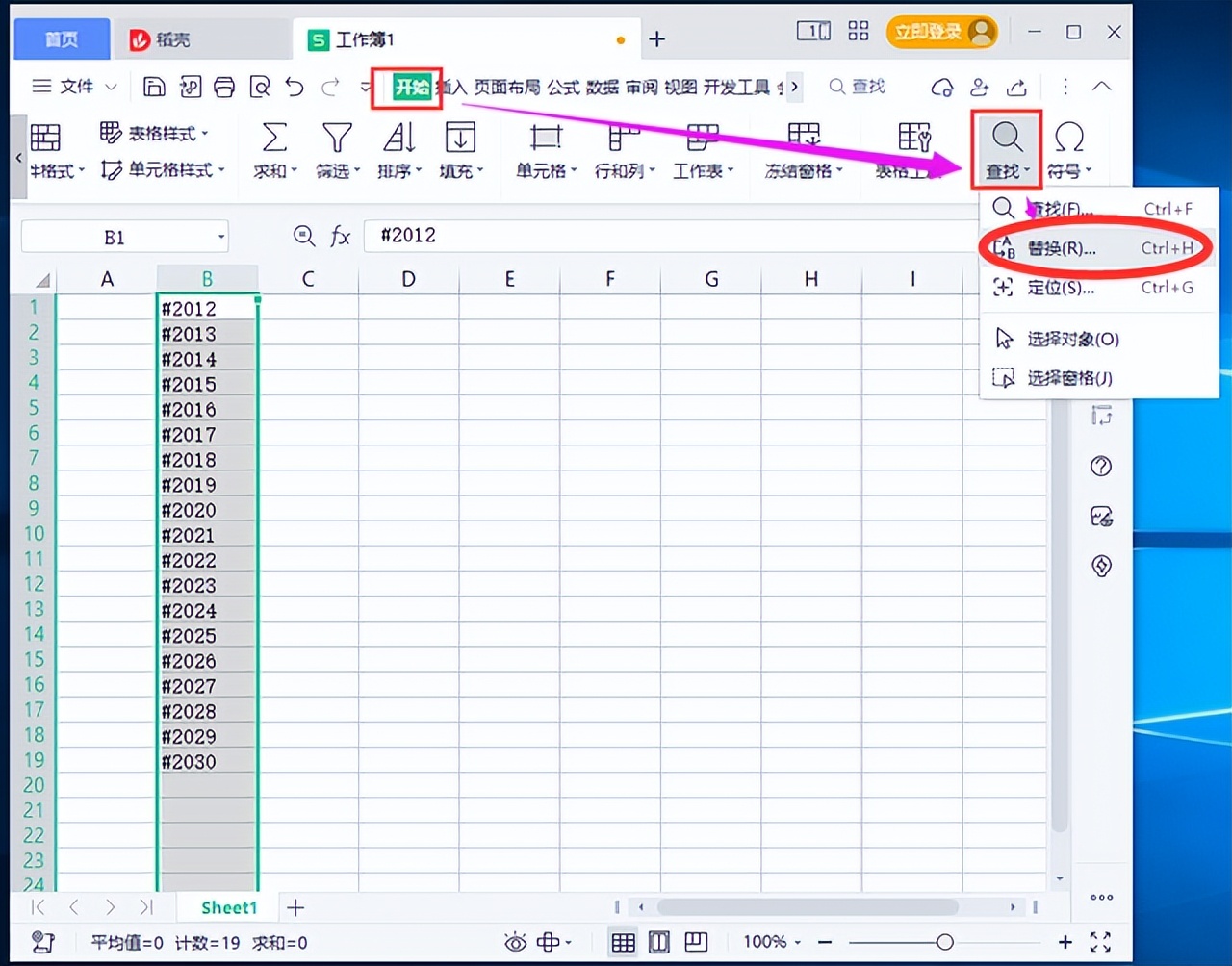The image size is (1232, 966).
Task: Expand the 单元格 dropdown arrow
Action: click(x=572, y=171)
